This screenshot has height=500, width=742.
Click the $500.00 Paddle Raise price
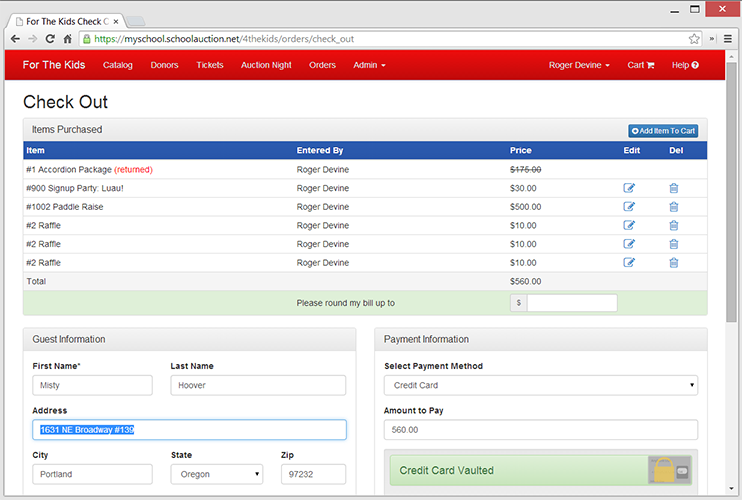[x=525, y=206]
